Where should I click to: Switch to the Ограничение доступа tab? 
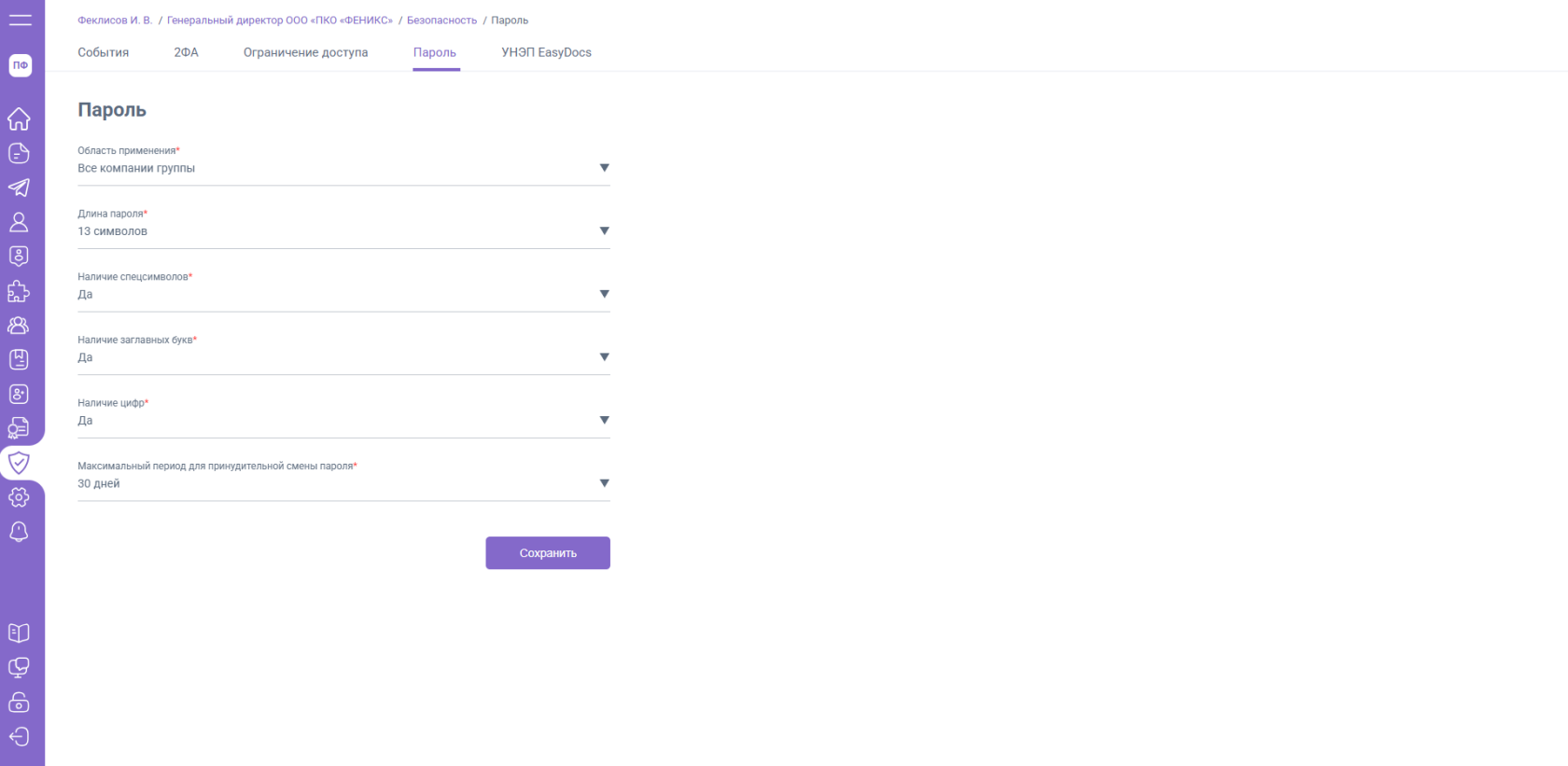click(305, 52)
